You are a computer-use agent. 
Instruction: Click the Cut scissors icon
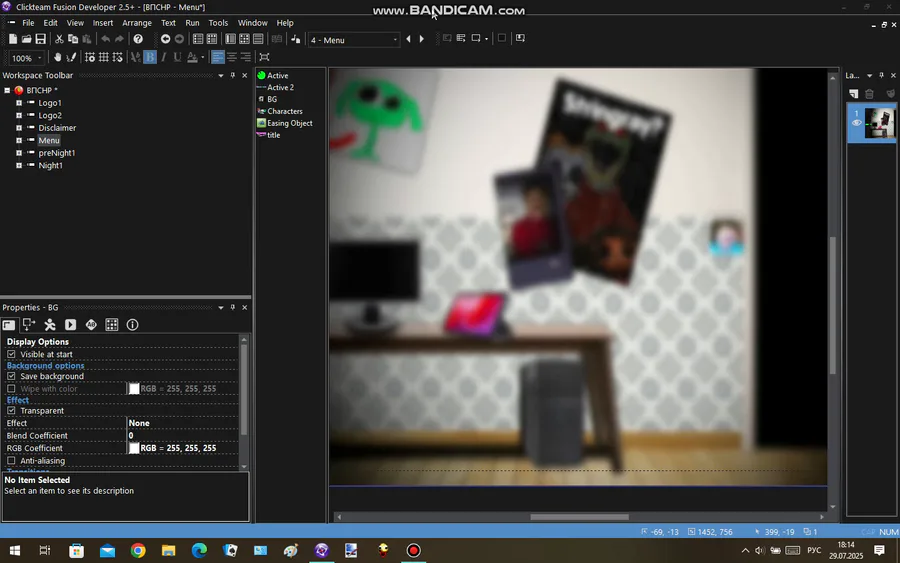[x=59, y=39]
